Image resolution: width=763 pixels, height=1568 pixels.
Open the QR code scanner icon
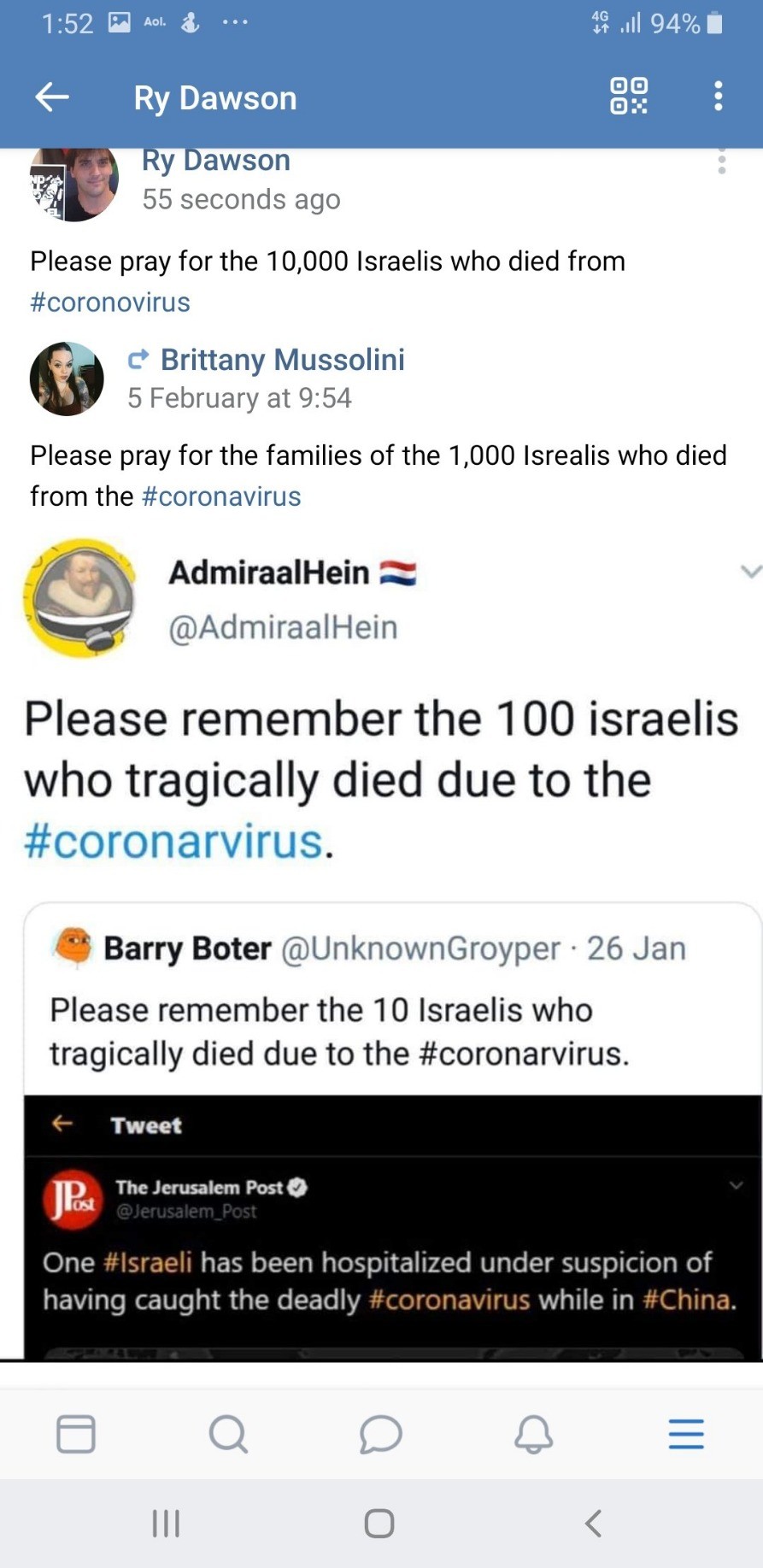point(628,96)
